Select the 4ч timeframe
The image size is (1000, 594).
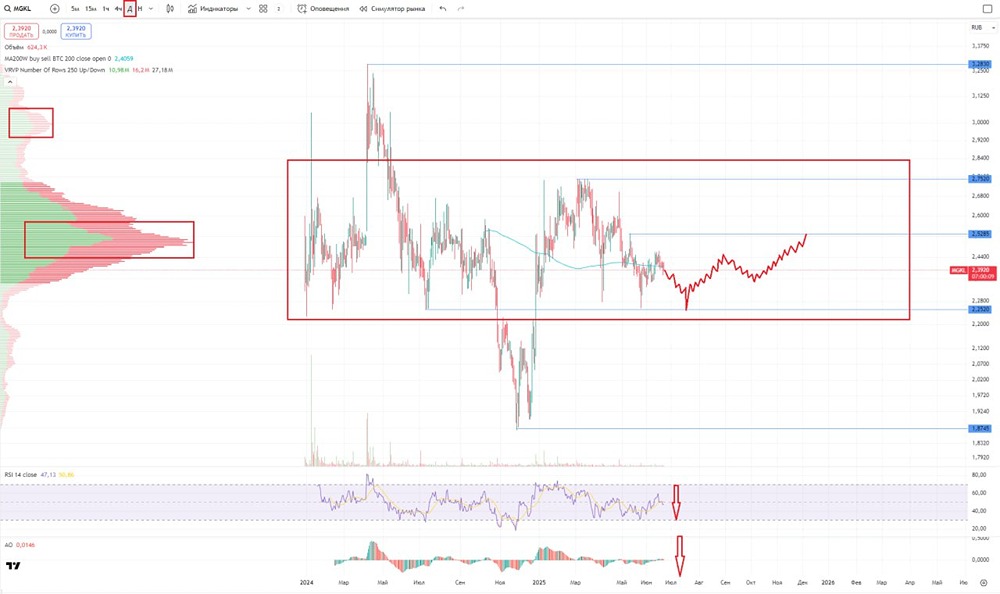(118, 9)
